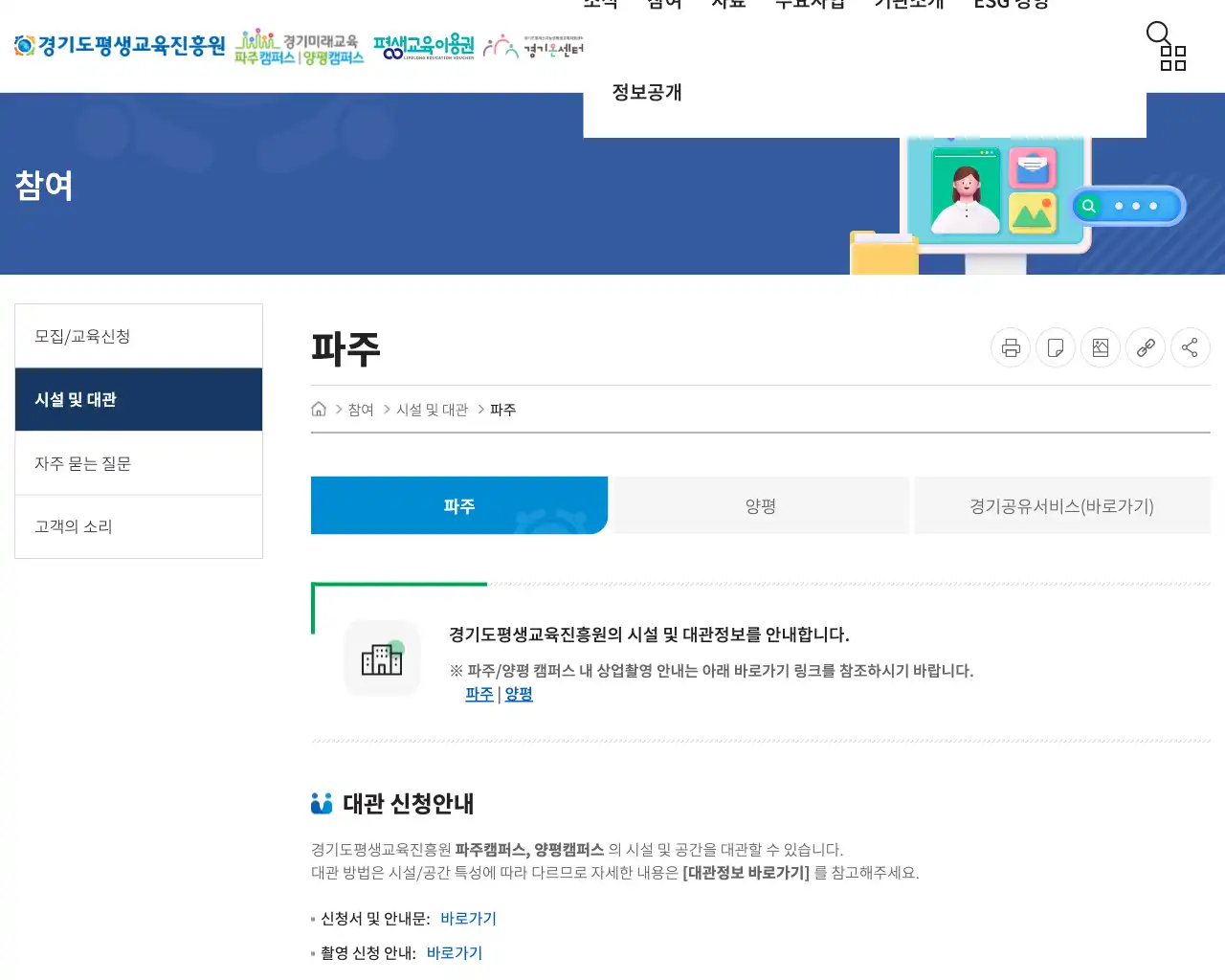Select the 파주 tab
Image resolution: width=1225 pixels, height=980 pixels.
click(x=459, y=505)
